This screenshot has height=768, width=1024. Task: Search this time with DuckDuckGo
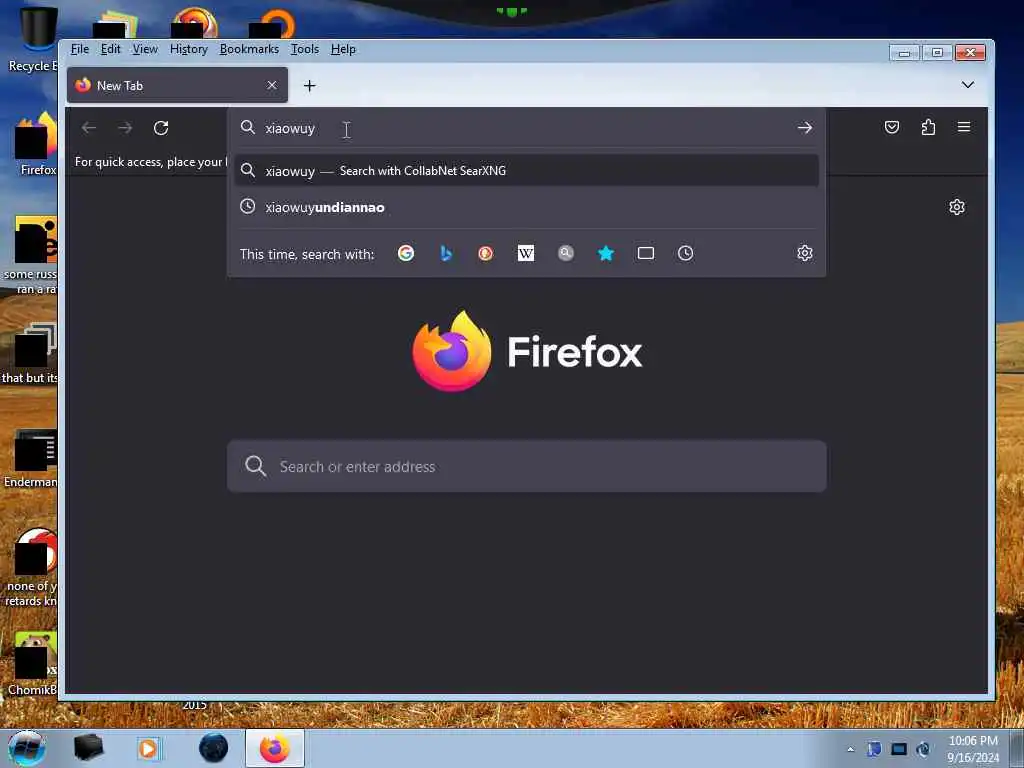tap(485, 253)
